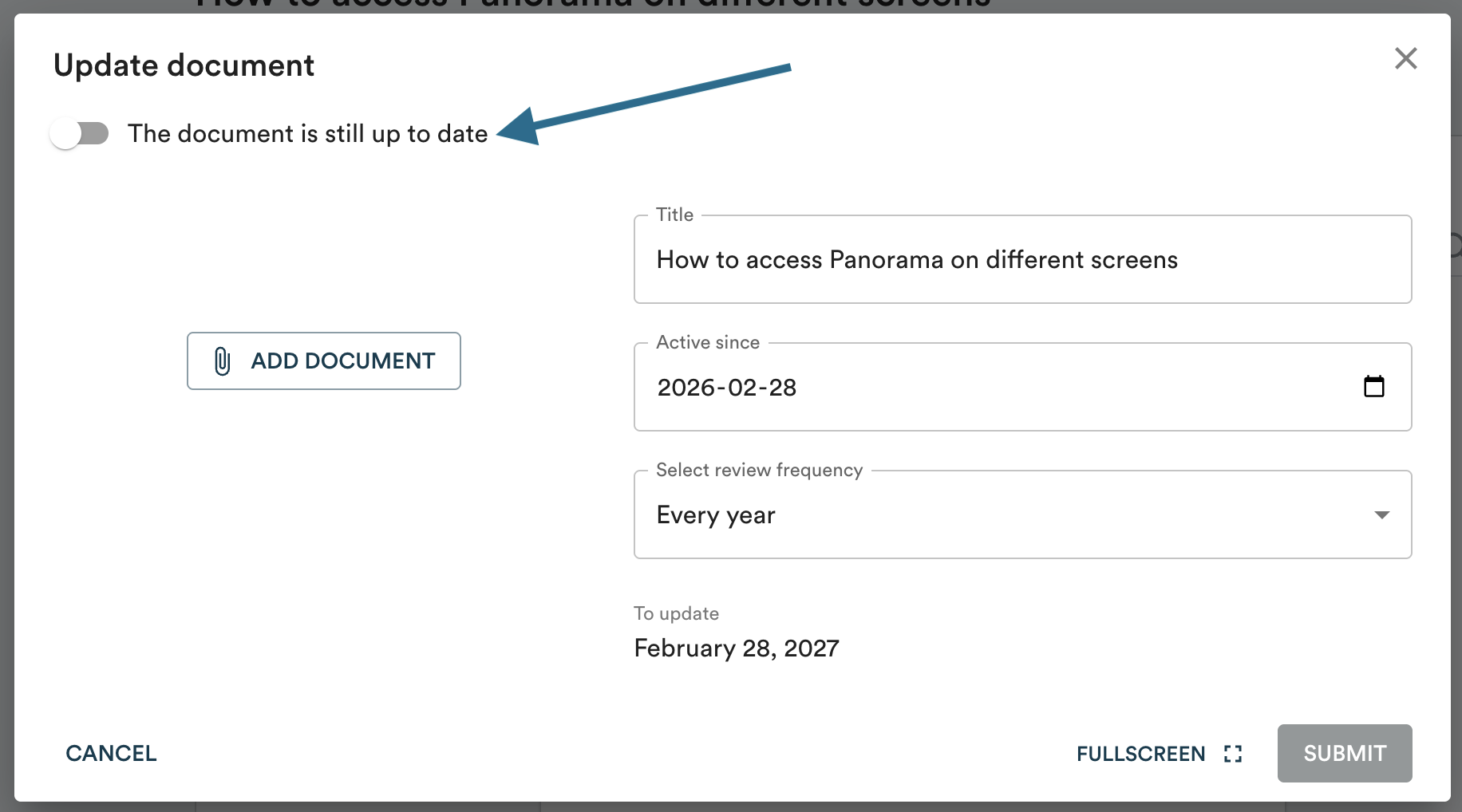Click the 2026-02-28 date text

tap(726, 388)
